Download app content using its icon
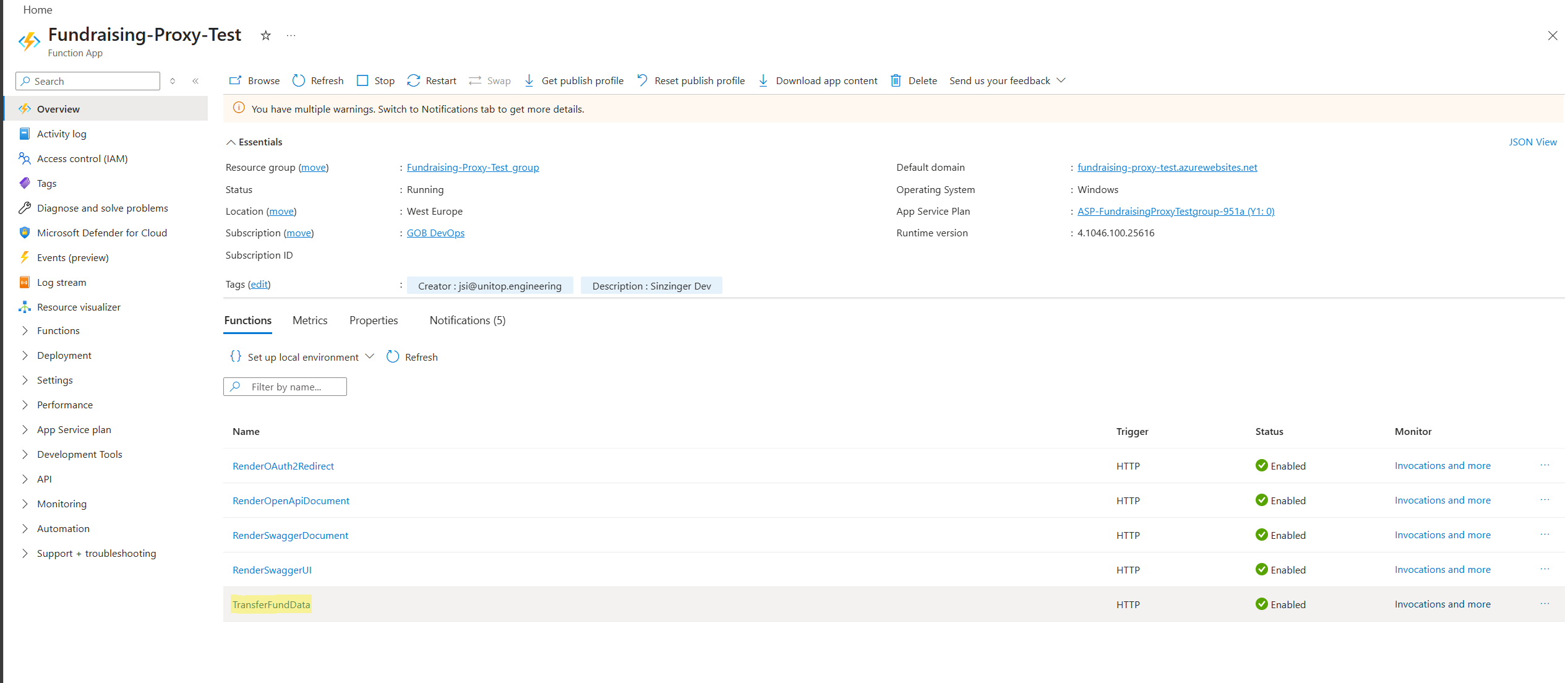This screenshot has width=1568, height=683. pos(763,80)
